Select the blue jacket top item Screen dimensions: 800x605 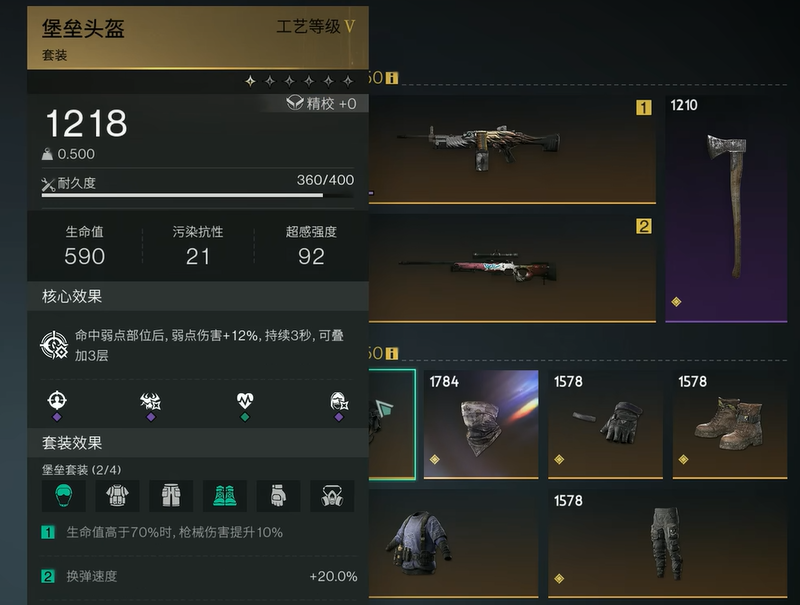click(453, 544)
